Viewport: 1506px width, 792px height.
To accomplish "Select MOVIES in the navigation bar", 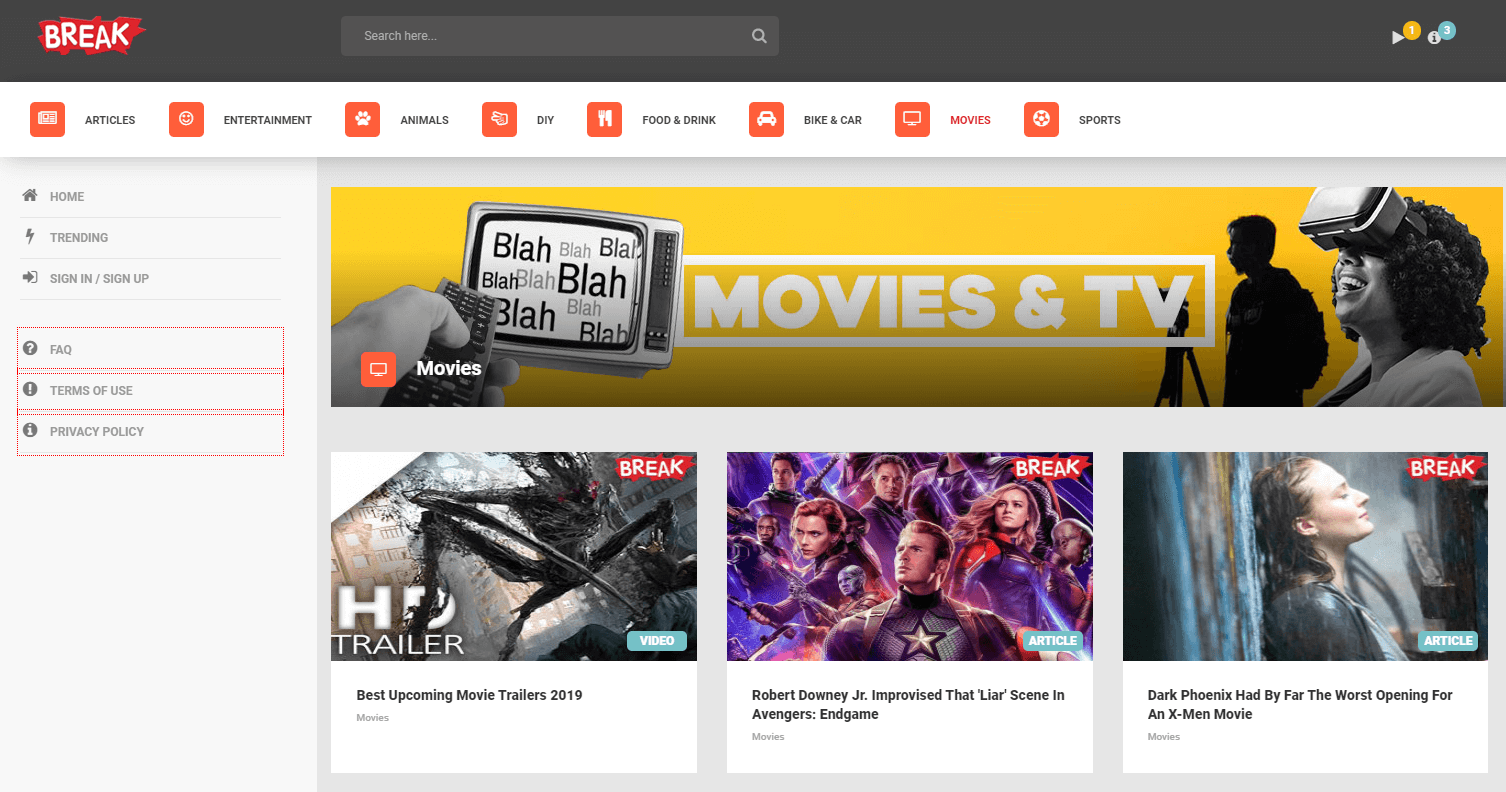I will coord(970,119).
